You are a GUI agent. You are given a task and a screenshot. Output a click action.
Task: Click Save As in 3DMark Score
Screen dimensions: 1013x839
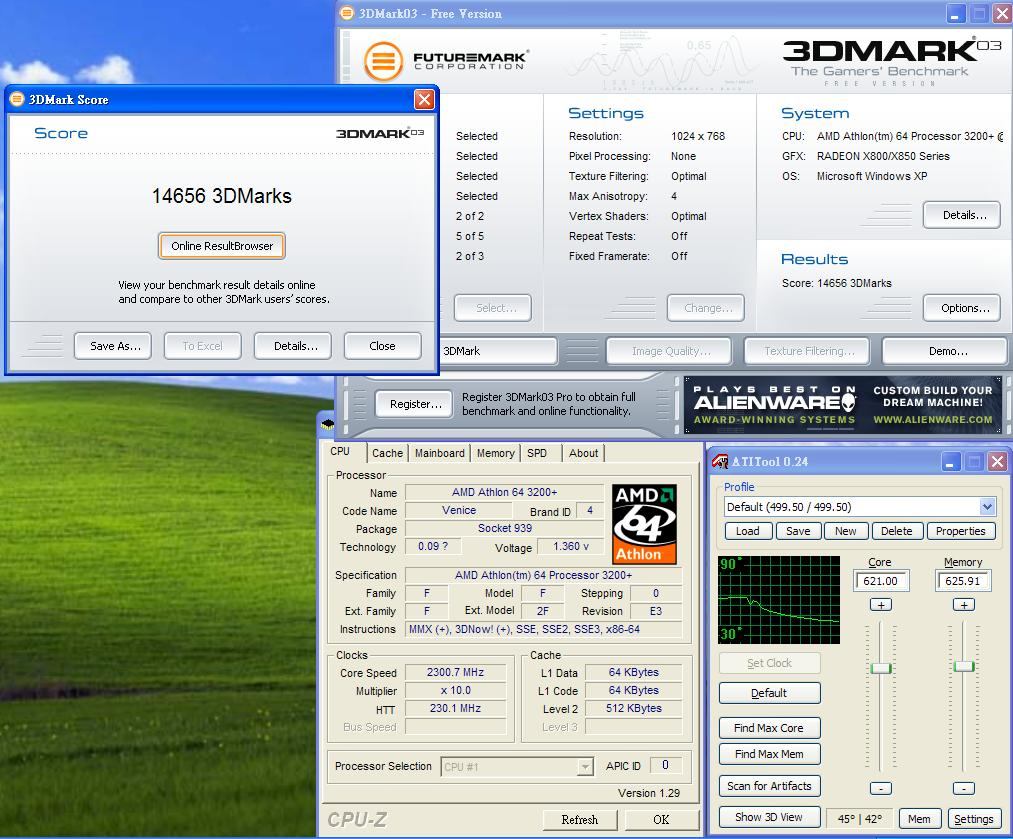coord(112,346)
